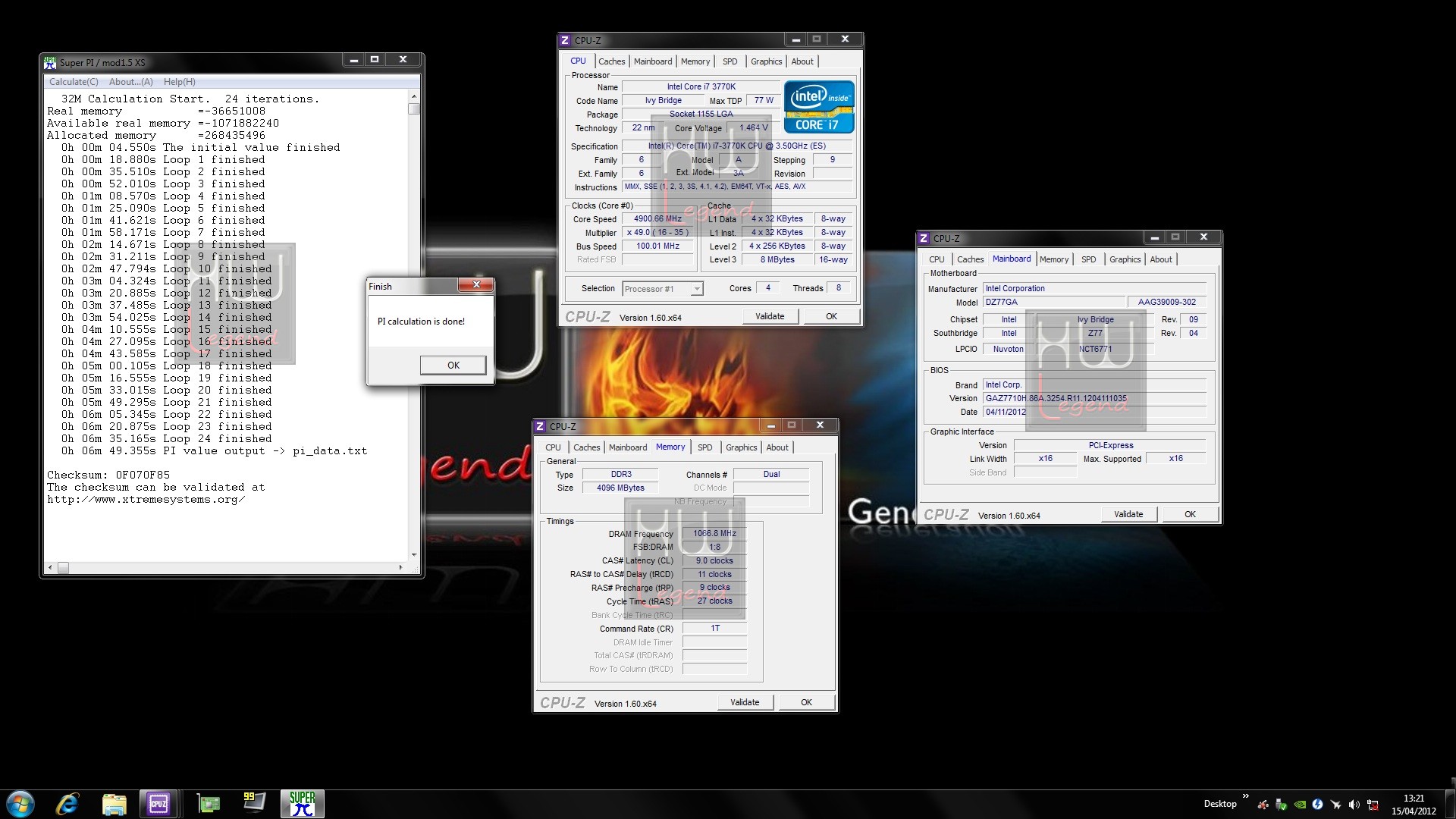Click the Super PI title bar icon

tap(50, 62)
